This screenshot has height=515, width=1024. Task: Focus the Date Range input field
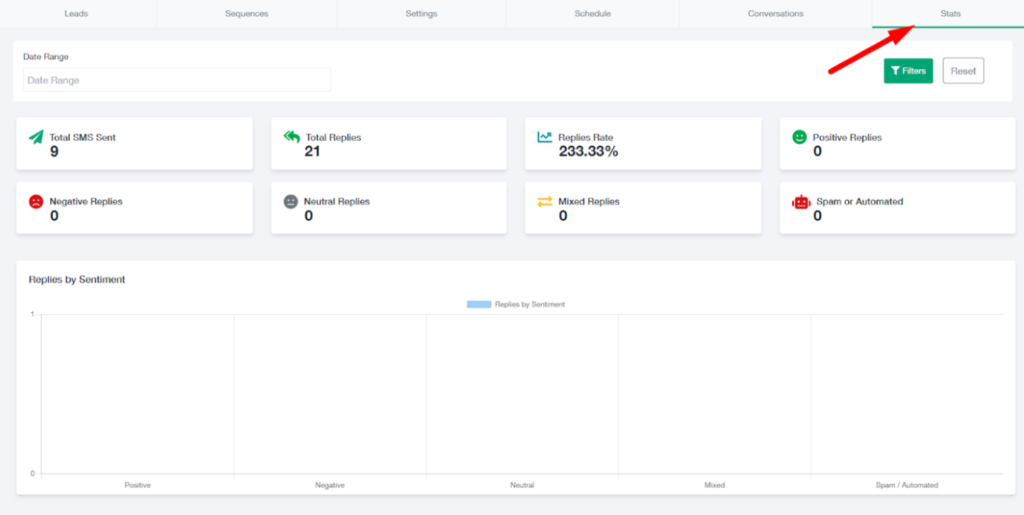point(177,80)
